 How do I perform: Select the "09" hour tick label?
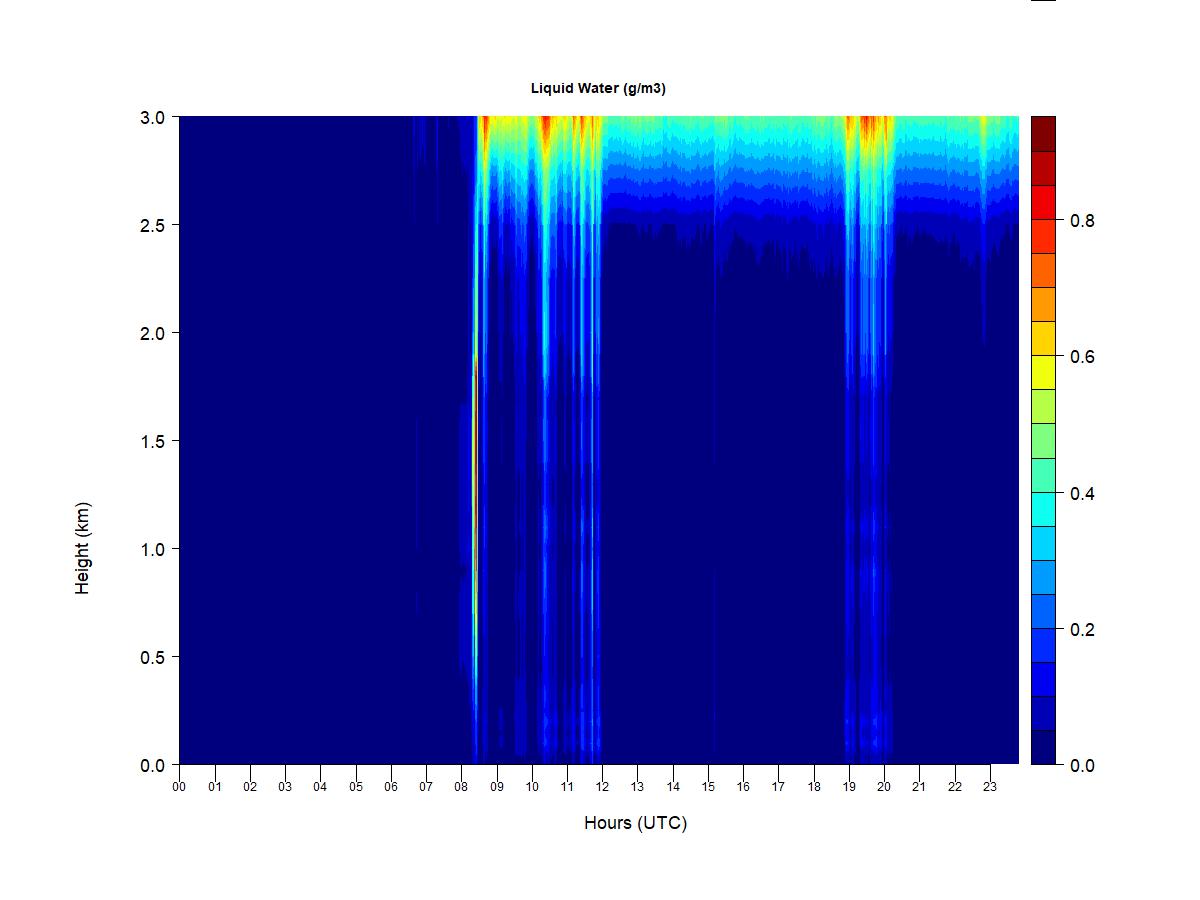tap(496, 787)
